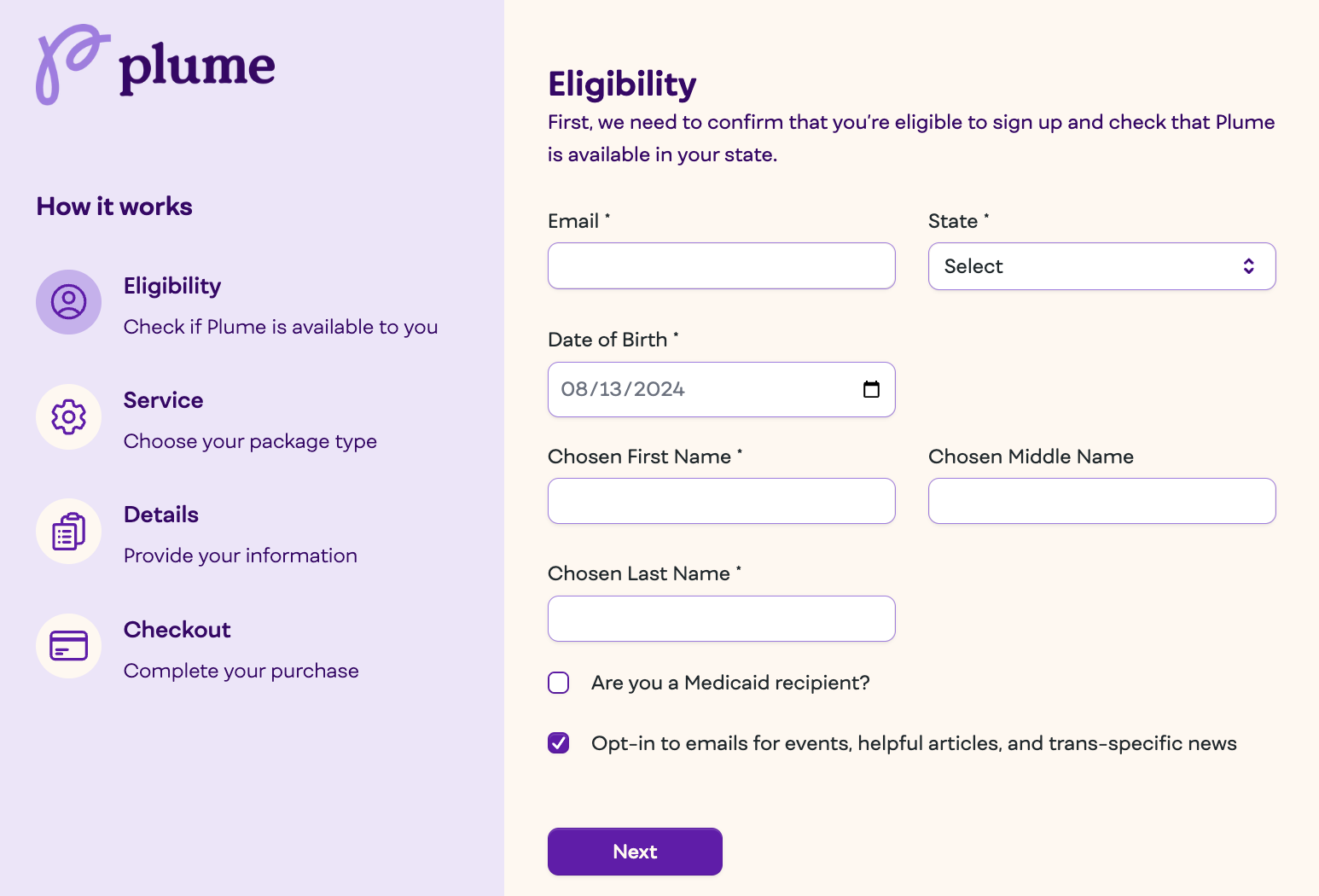Go to the Checkout step
Screen dimensions: 1319x896
click(177, 629)
